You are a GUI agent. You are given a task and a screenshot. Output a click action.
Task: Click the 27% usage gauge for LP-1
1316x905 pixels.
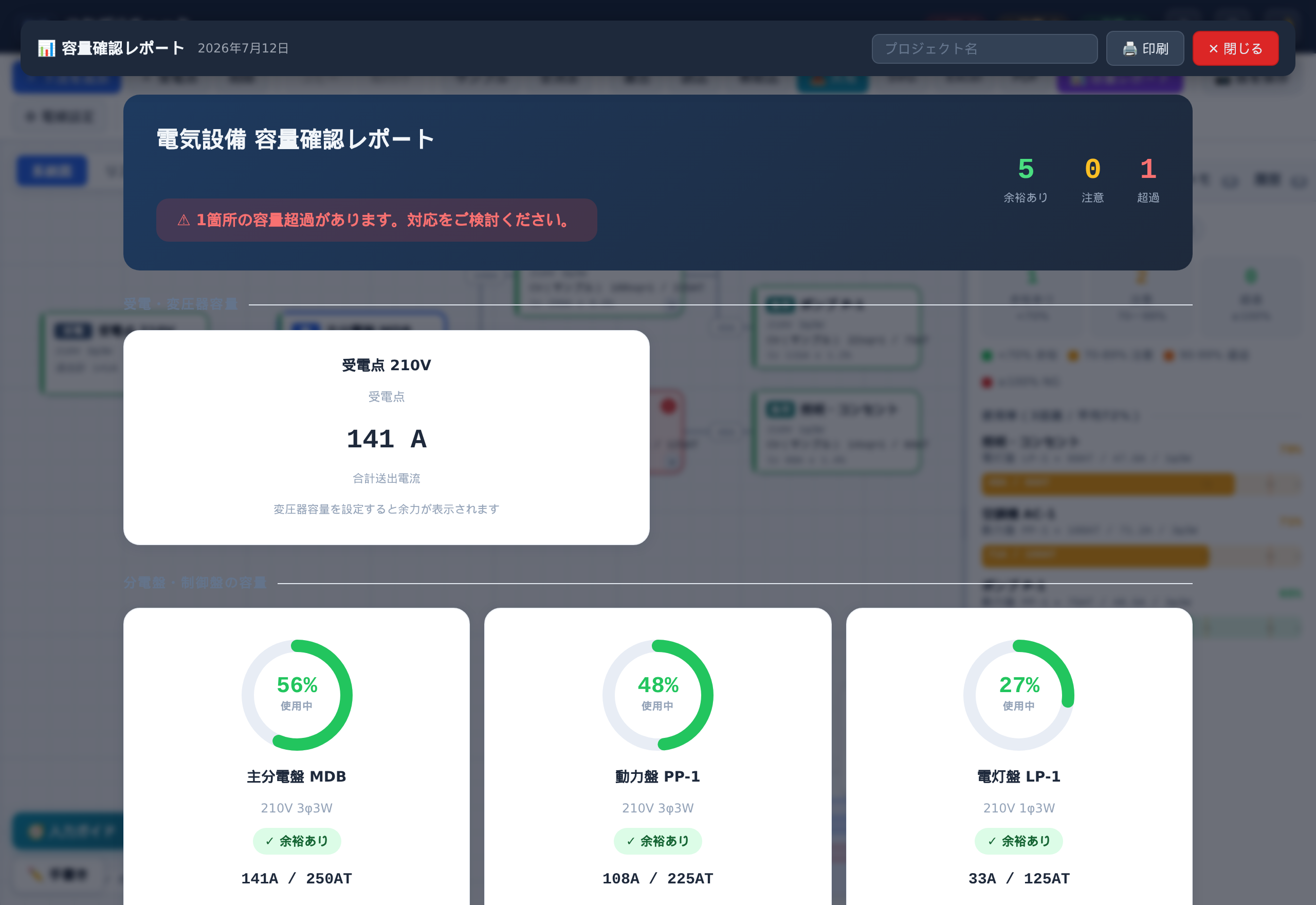tap(1018, 695)
